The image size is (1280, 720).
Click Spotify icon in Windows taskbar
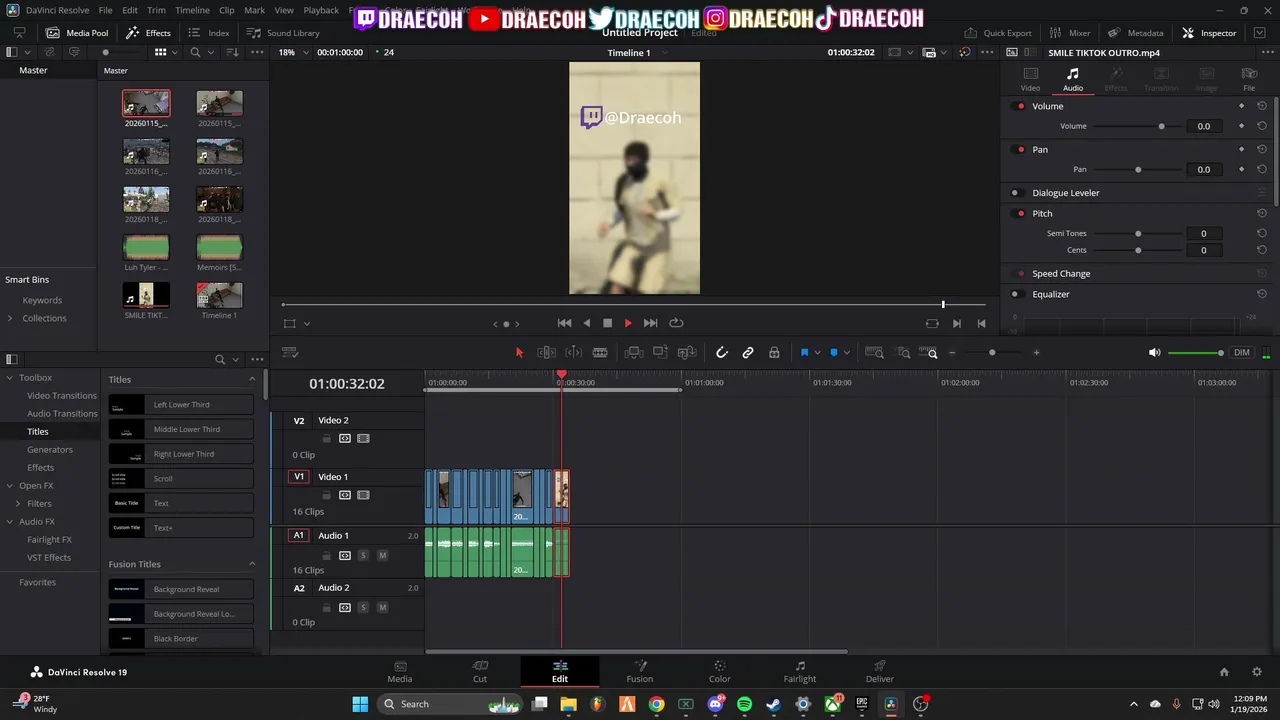[x=744, y=704]
